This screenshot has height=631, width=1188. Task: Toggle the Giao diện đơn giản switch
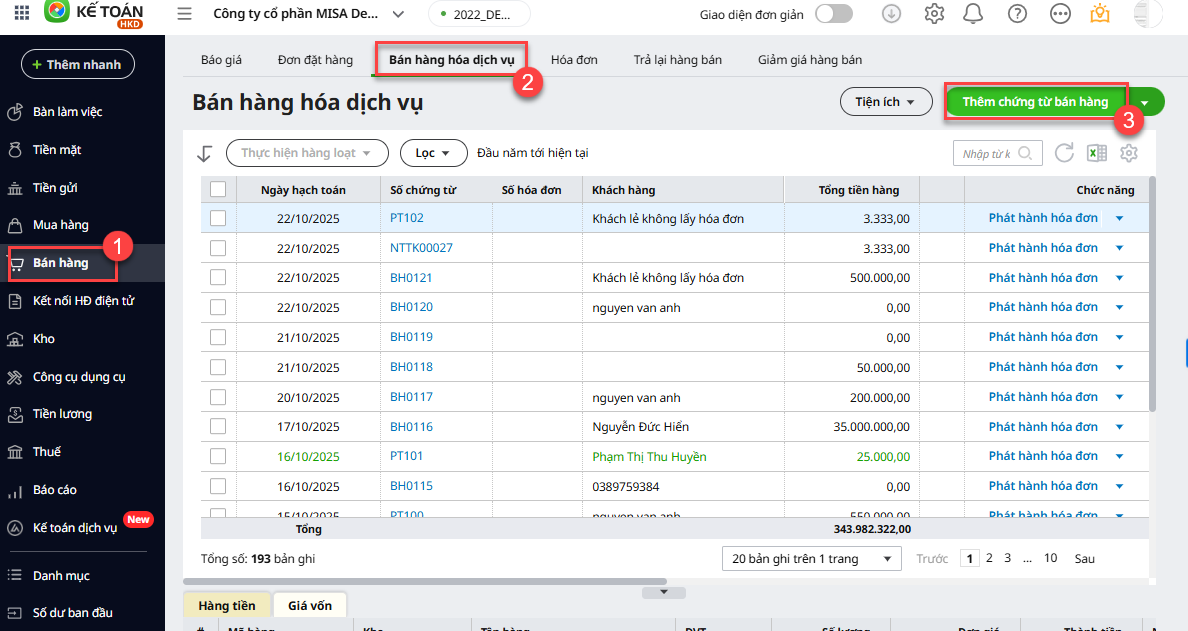834,14
